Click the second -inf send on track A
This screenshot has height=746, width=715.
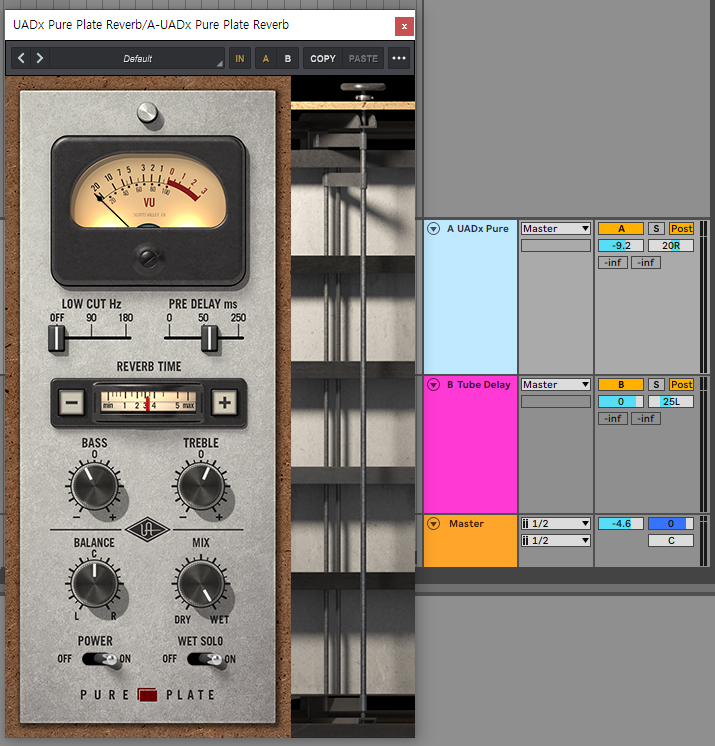pos(646,263)
